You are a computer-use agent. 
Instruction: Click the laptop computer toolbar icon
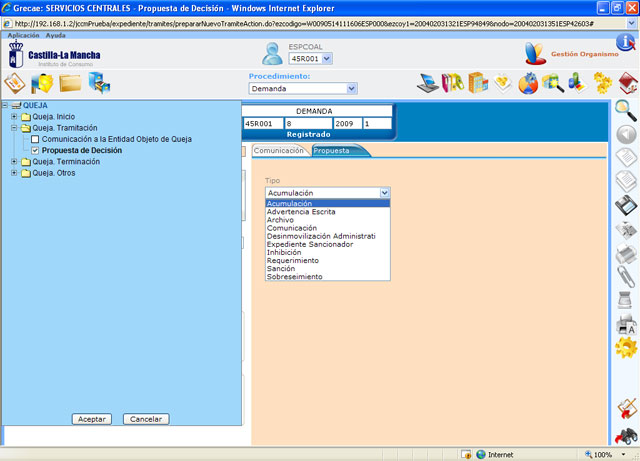427,82
